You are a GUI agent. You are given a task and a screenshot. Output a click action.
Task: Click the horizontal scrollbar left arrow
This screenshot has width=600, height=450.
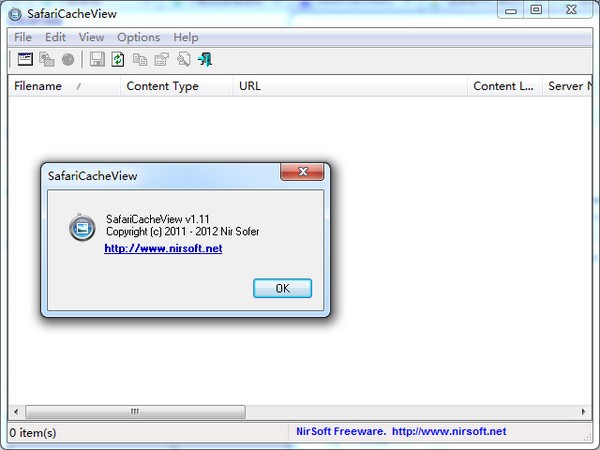[16, 412]
